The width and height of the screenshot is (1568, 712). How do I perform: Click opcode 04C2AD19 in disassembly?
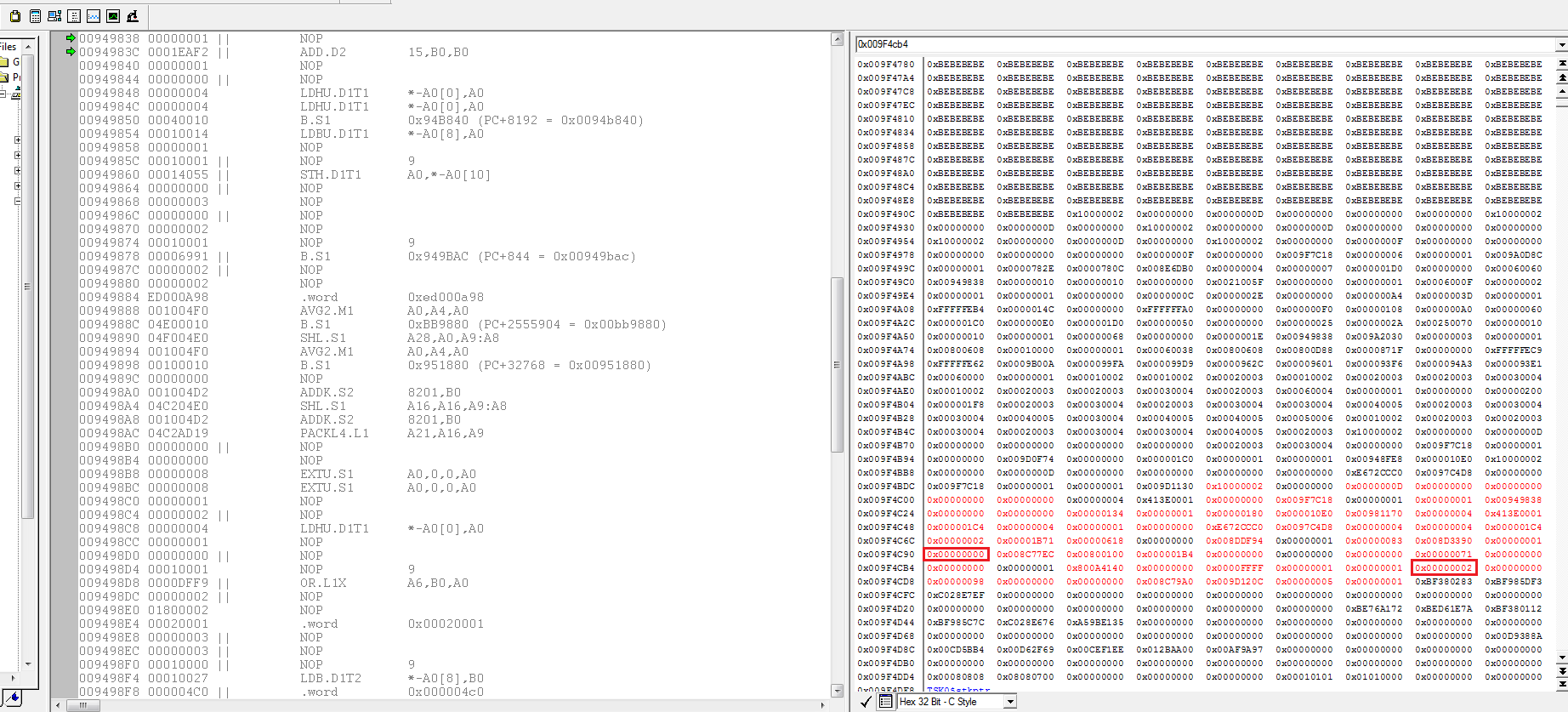click(x=179, y=433)
